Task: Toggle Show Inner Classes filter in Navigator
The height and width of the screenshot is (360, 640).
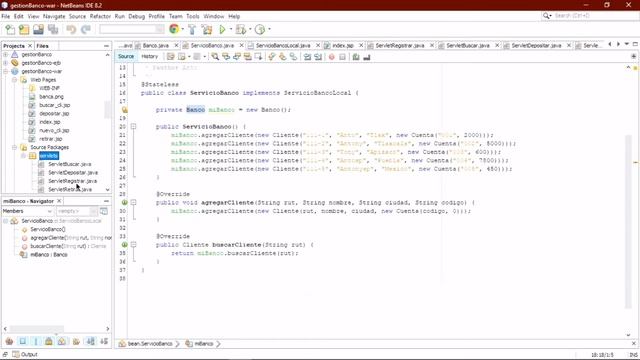Action: click(62, 341)
